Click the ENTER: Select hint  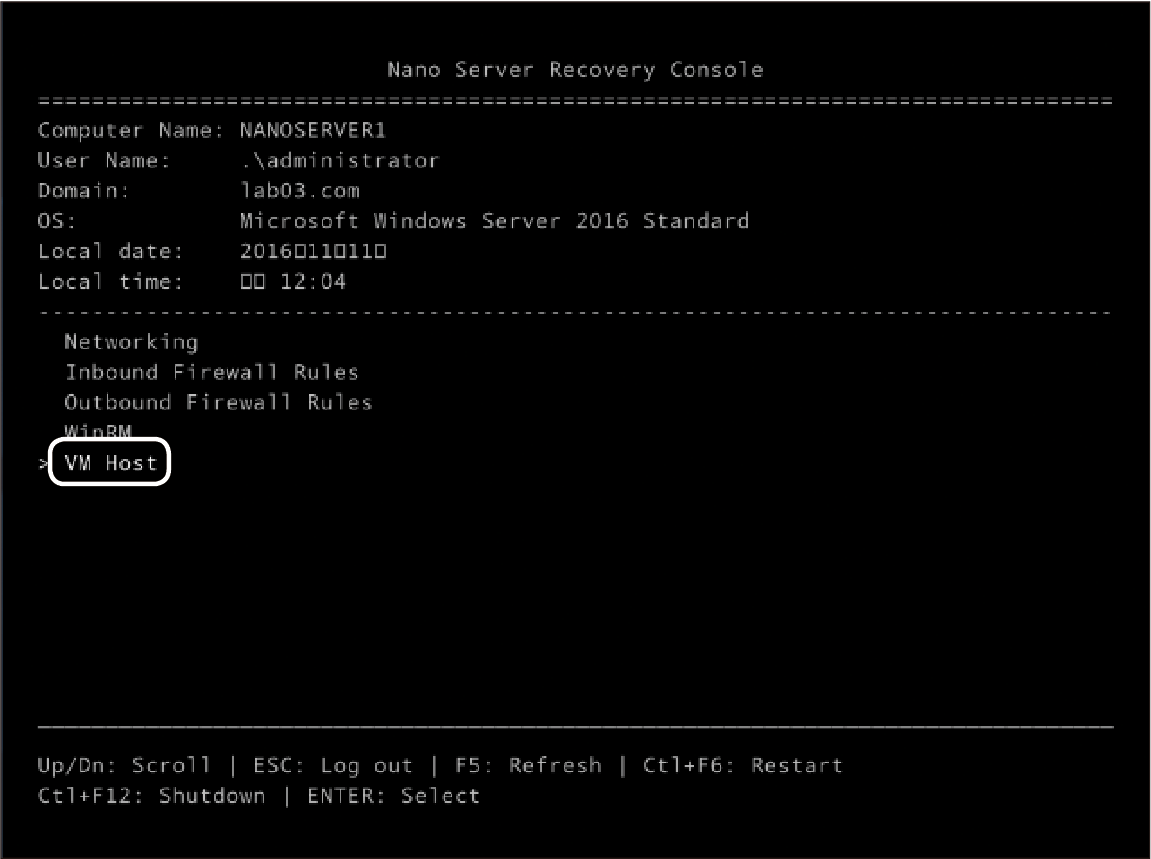(x=393, y=796)
